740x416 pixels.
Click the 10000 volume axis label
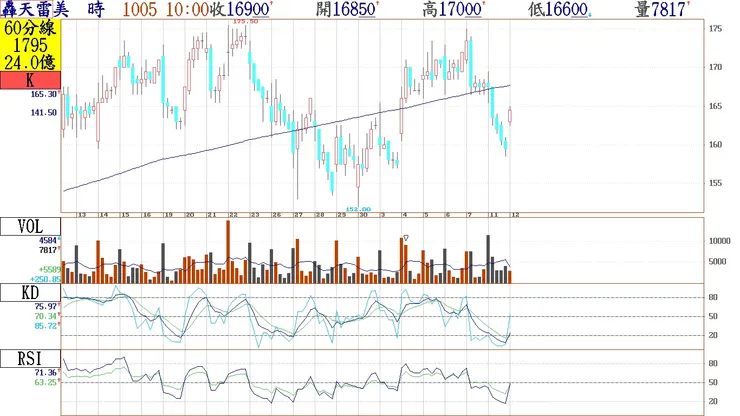pyautogui.click(x=720, y=241)
